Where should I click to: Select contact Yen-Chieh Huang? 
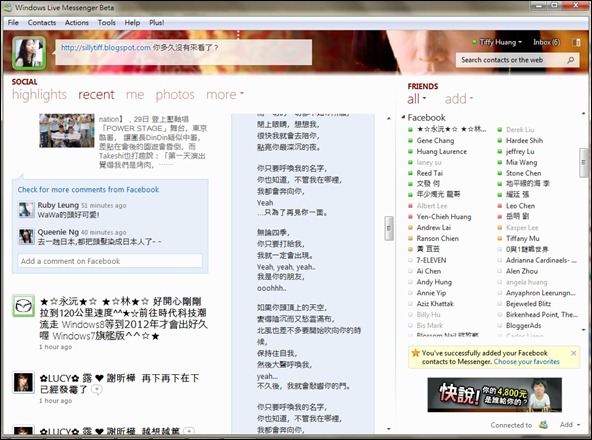[444, 217]
